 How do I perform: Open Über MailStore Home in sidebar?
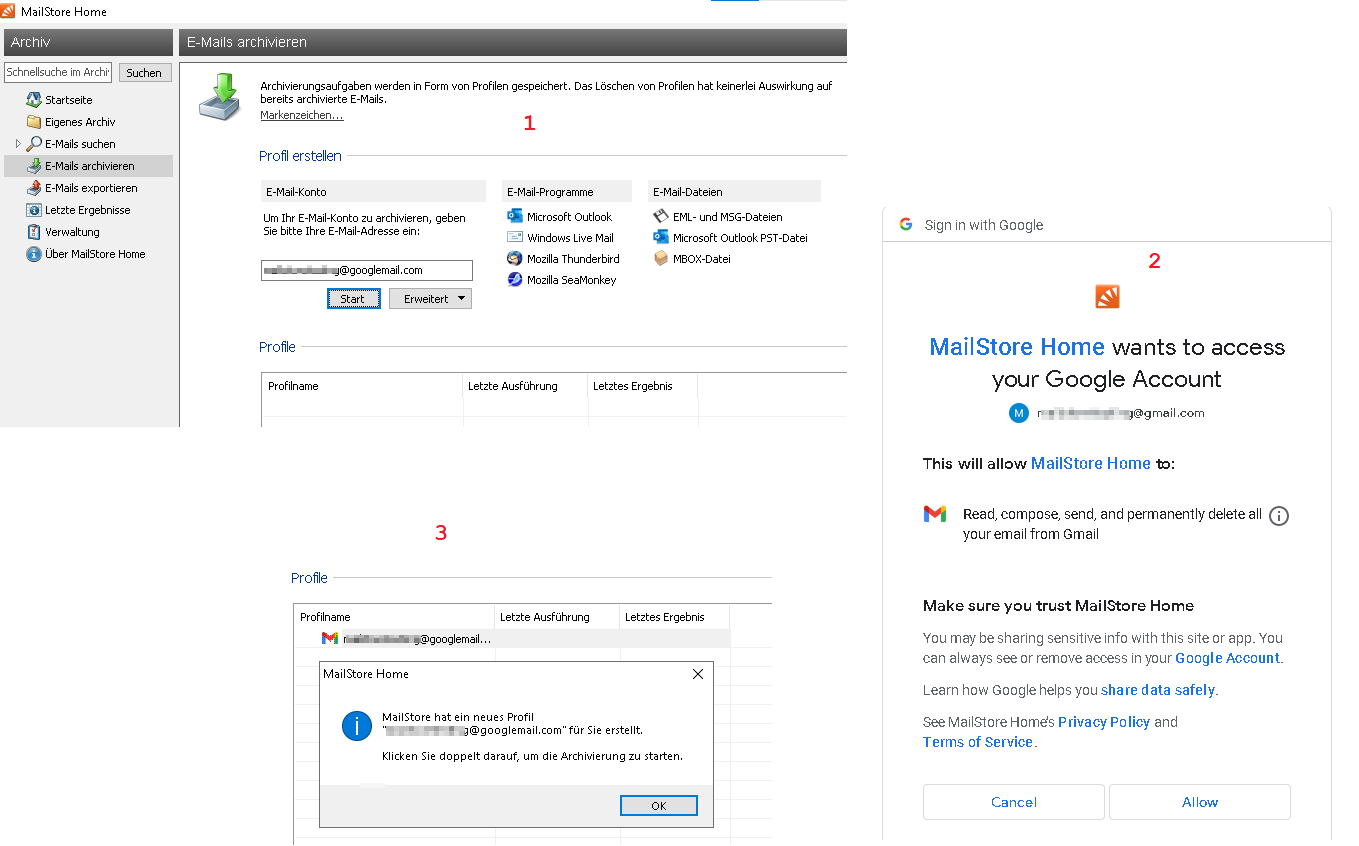tap(95, 254)
